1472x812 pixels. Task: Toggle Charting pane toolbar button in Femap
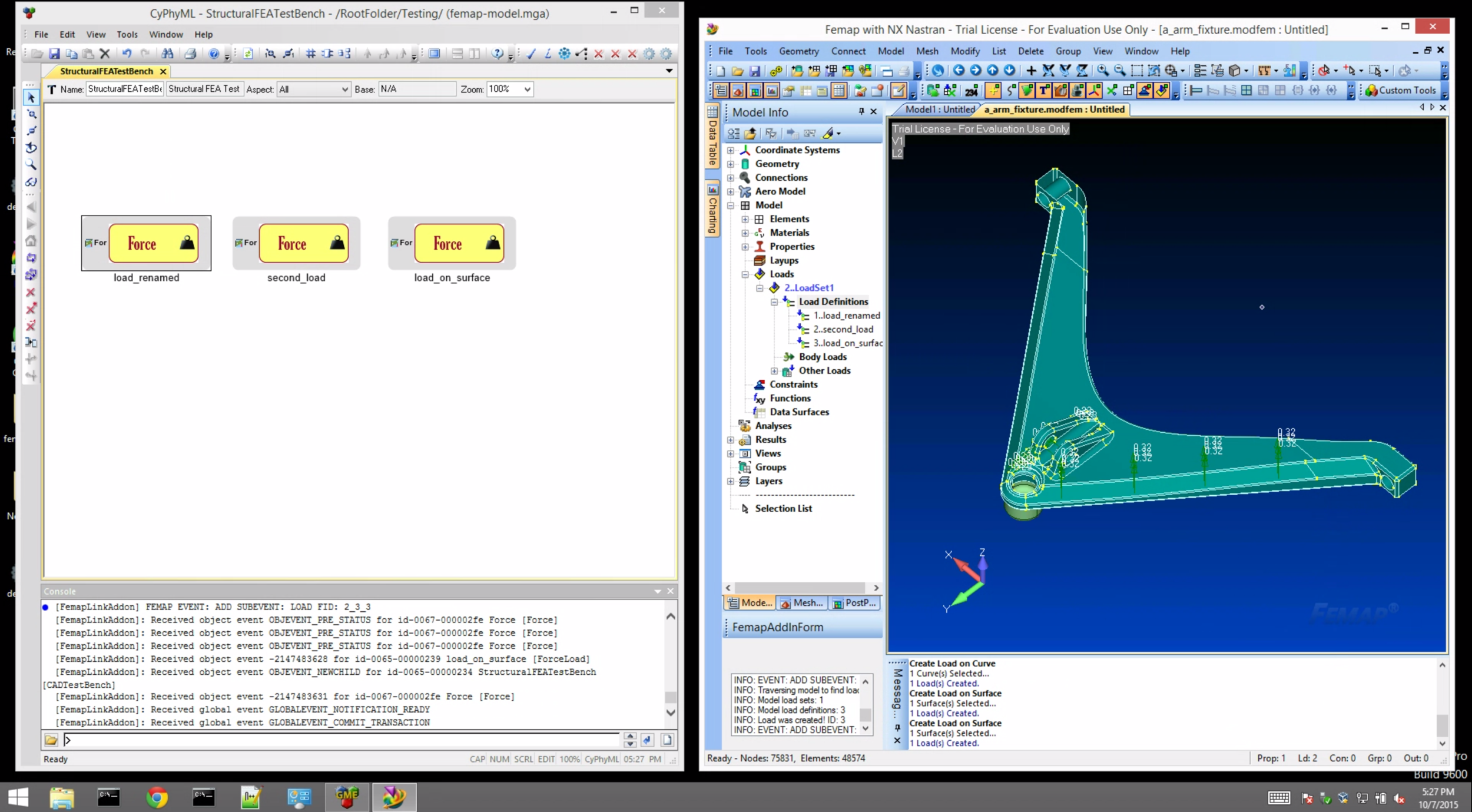point(771,90)
